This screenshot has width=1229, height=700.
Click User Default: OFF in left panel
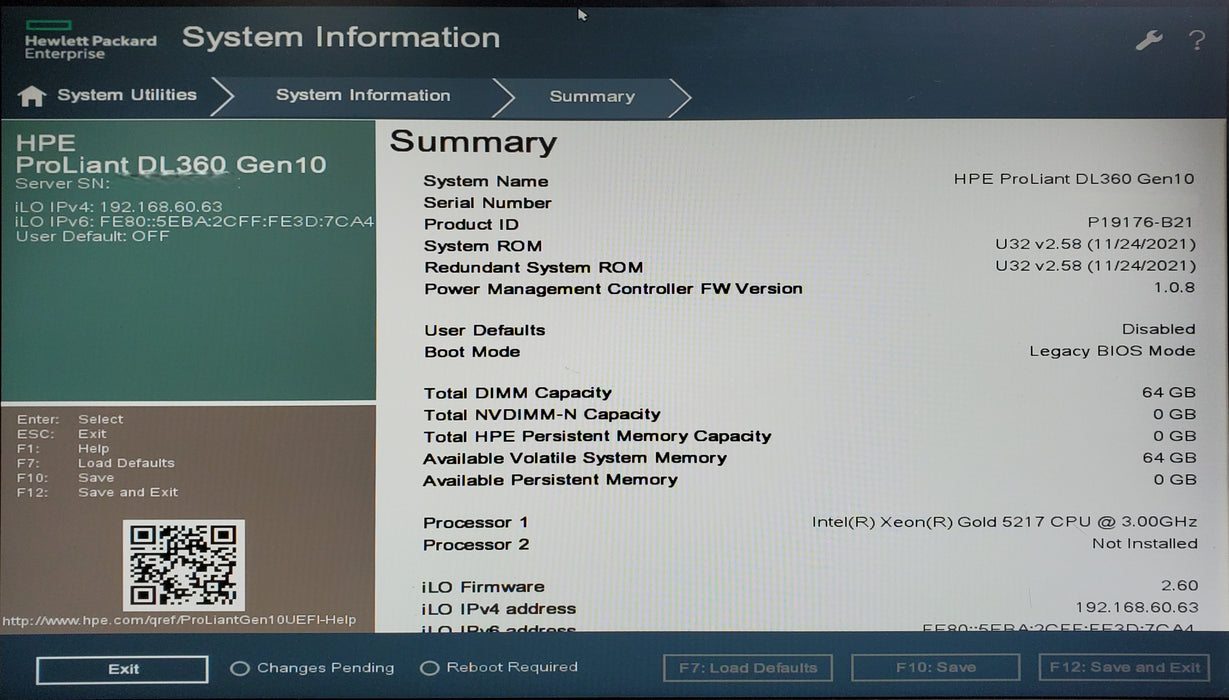[x=92, y=236]
